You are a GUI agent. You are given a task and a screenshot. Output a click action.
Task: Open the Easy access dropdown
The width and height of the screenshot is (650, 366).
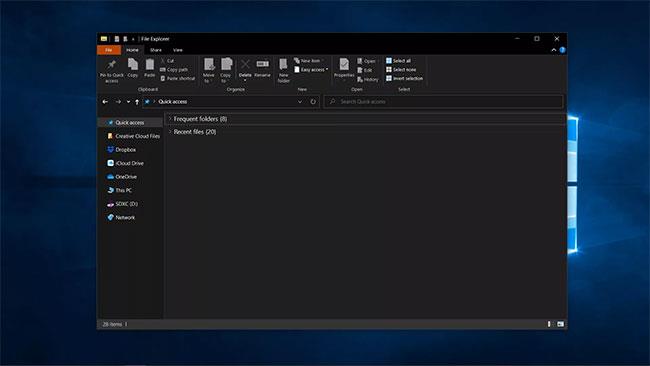pyautogui.click(x=311, y=70)
